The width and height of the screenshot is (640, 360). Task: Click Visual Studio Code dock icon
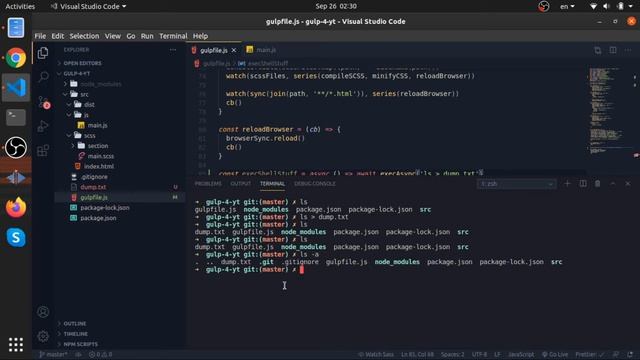[x=16, y=87]
